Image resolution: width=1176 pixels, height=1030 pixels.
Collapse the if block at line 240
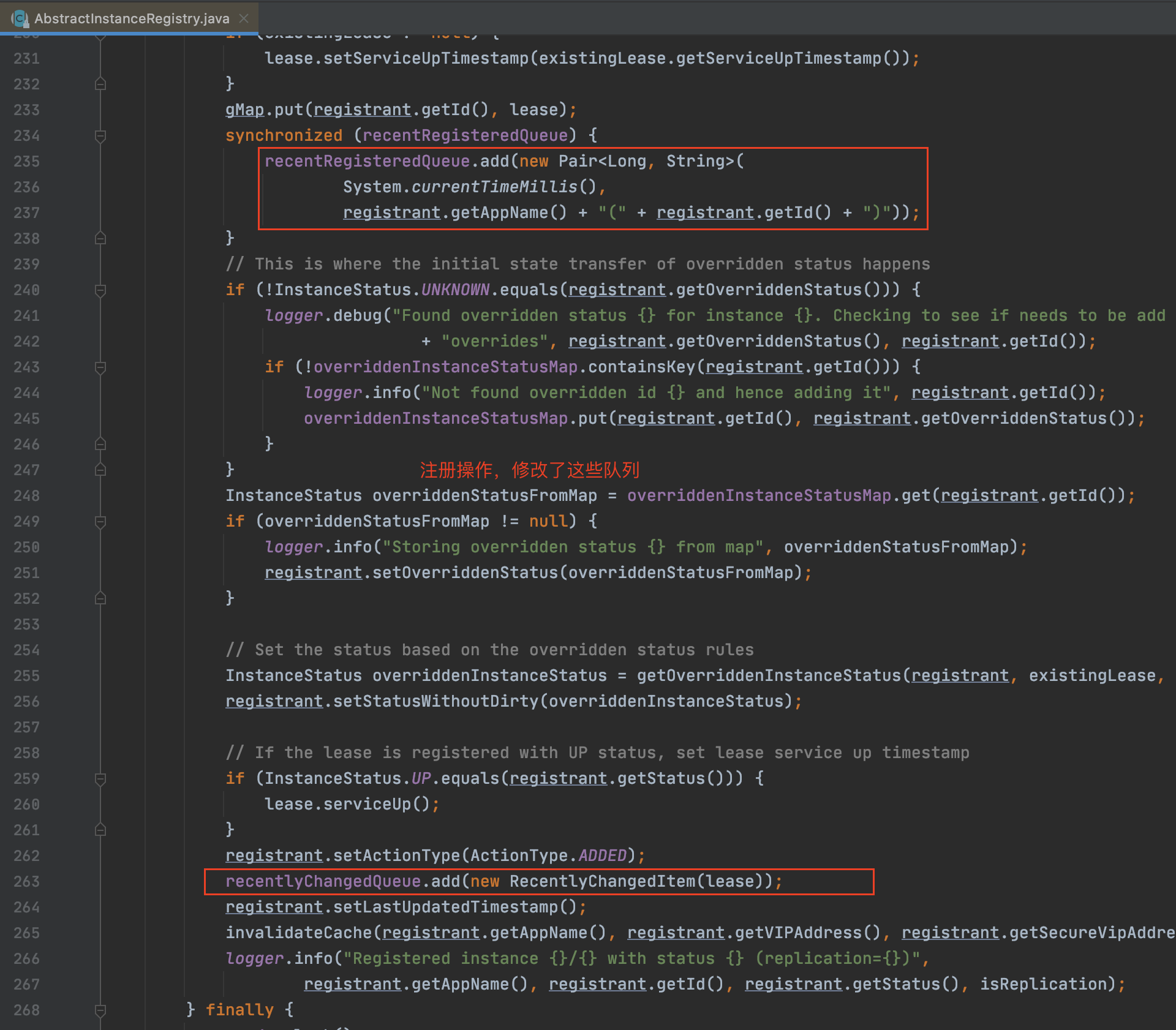pyautogui.click(x=100, y=290)
